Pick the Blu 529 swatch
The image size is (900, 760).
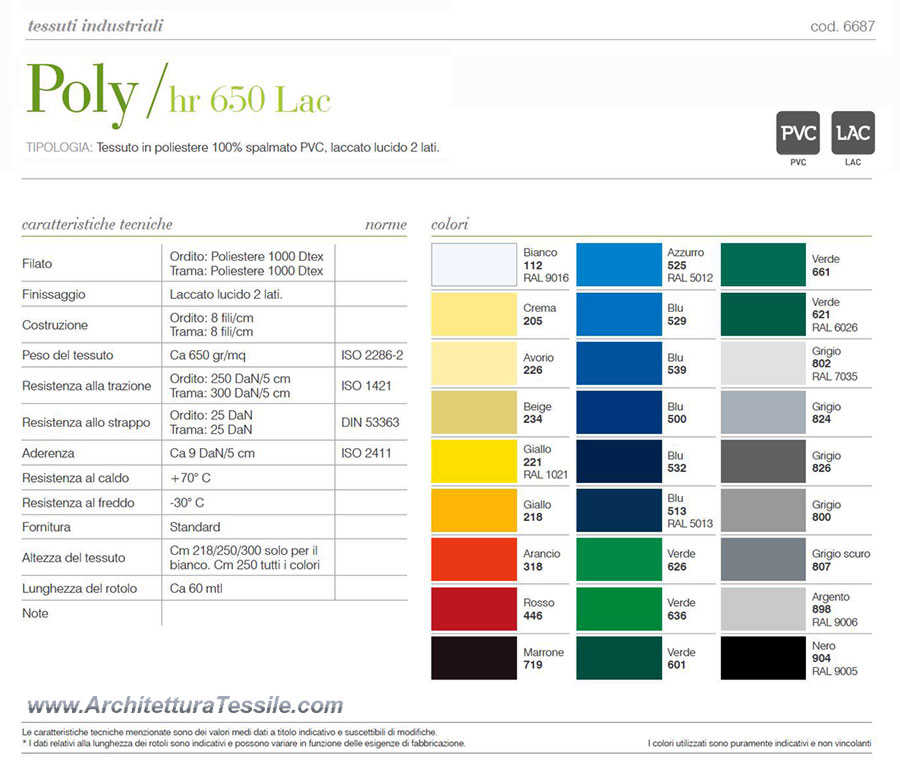pyautogui.click(x=619, y=315)
